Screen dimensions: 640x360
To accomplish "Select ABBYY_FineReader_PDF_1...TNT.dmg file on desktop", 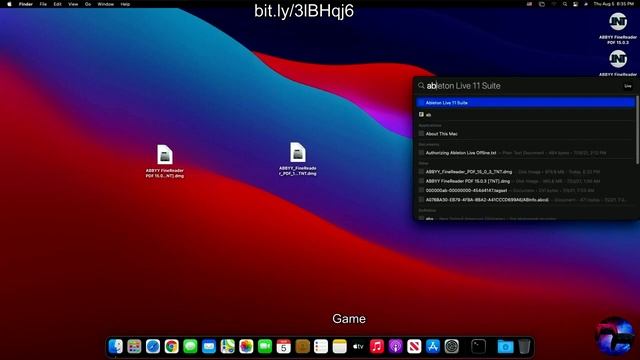I will click(x=298, y=159).
